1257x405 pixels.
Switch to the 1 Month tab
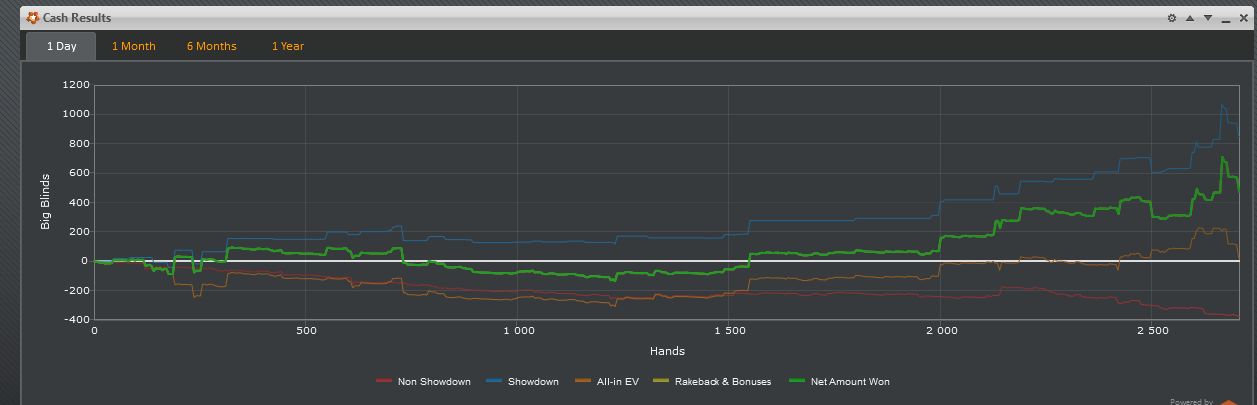133,46
